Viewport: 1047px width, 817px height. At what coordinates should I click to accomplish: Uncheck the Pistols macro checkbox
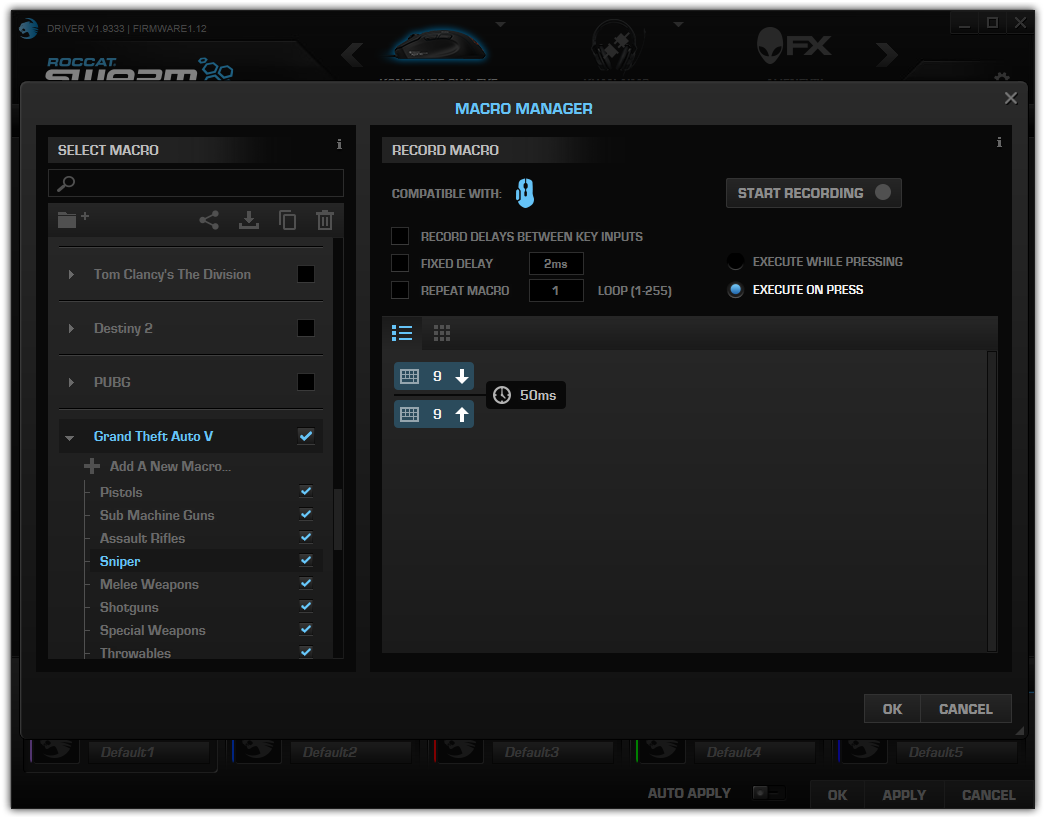(x=306, y=492)
